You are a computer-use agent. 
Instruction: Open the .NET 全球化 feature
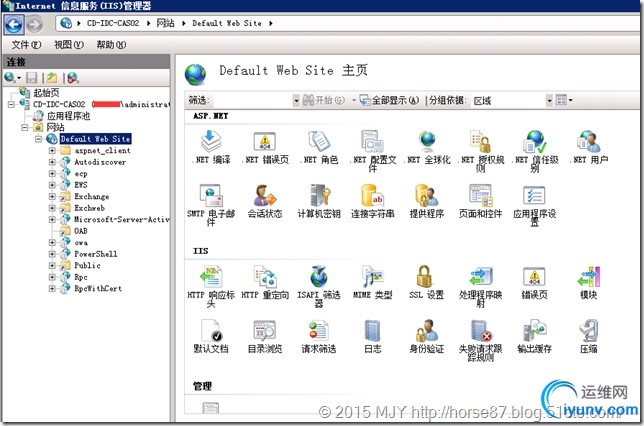[427, 147]
